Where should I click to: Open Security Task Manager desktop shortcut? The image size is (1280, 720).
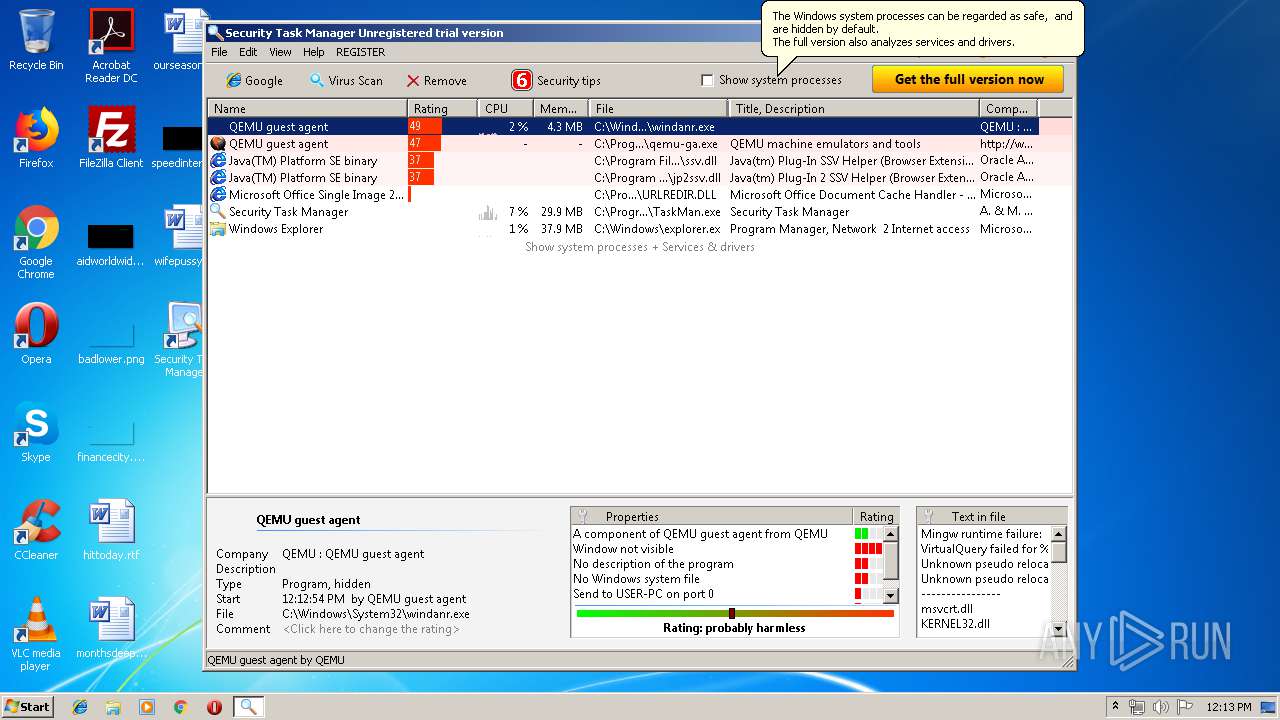(x=184, y=340)
